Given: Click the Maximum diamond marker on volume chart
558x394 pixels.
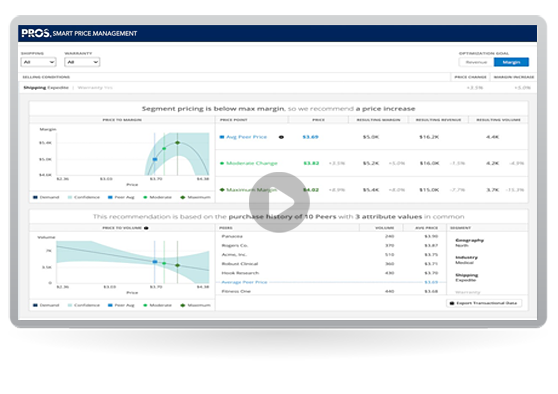Looking at the screenshot, I should pyautogui.click(x=177, y=265).
